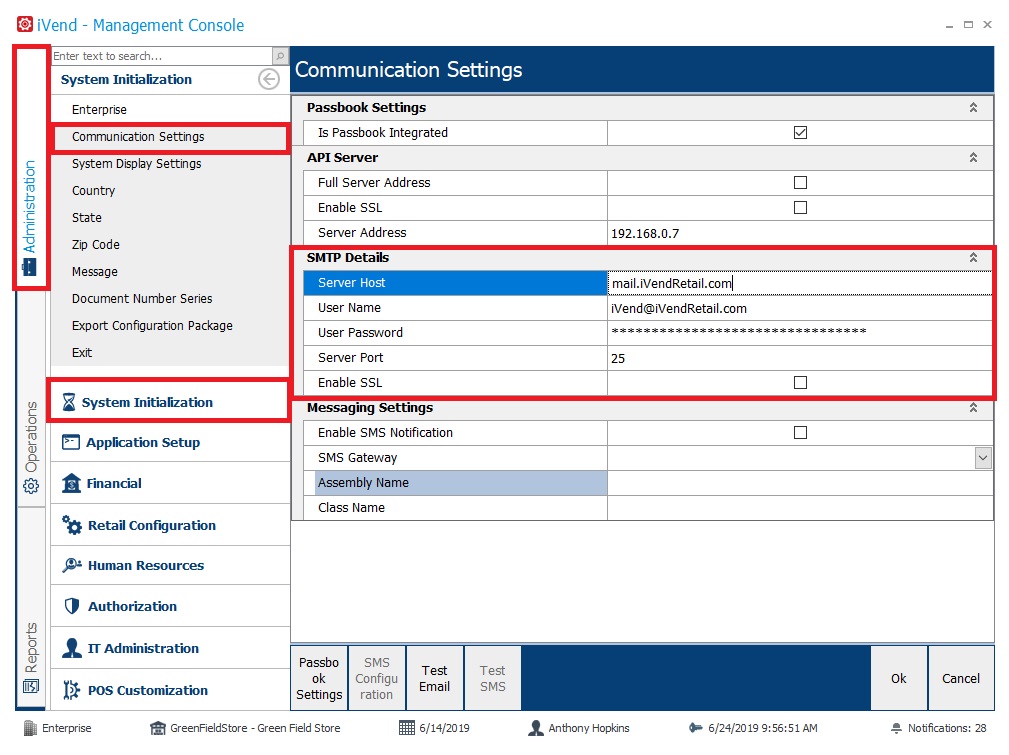This screenshot has height=755, width=1009.
Task: Open the State menu item
Action: [x=87, y=218]
